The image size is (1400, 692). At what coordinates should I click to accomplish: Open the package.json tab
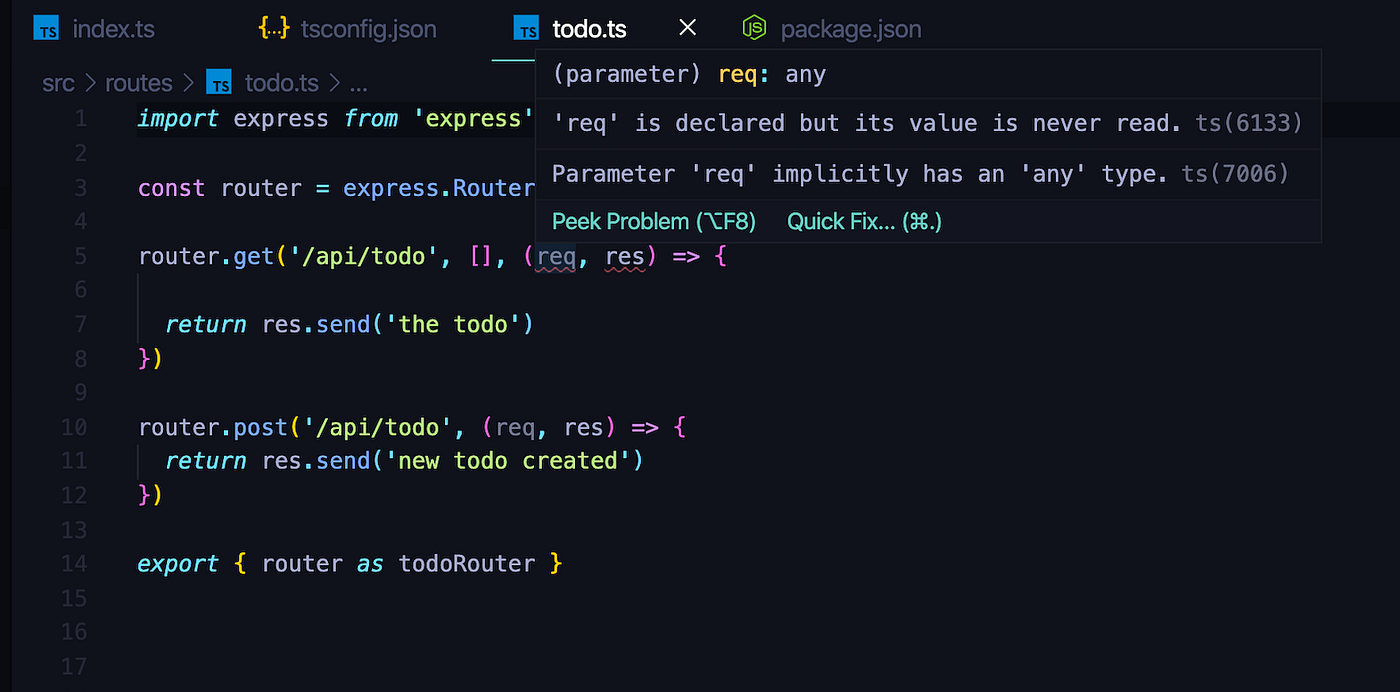pyautogui.click(x=850, y=29)
